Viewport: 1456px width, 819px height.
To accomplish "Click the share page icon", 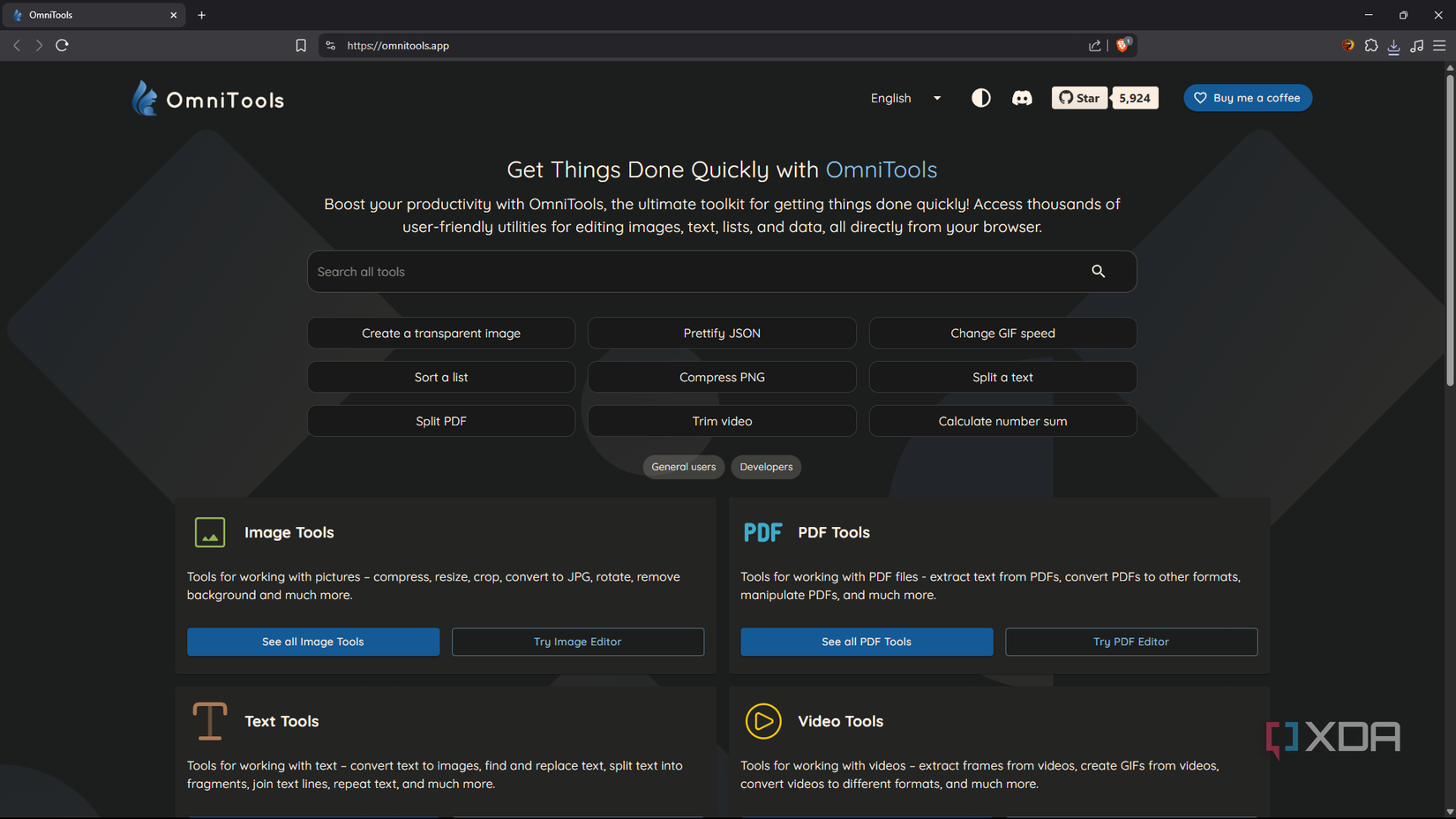I will 1094,46.
